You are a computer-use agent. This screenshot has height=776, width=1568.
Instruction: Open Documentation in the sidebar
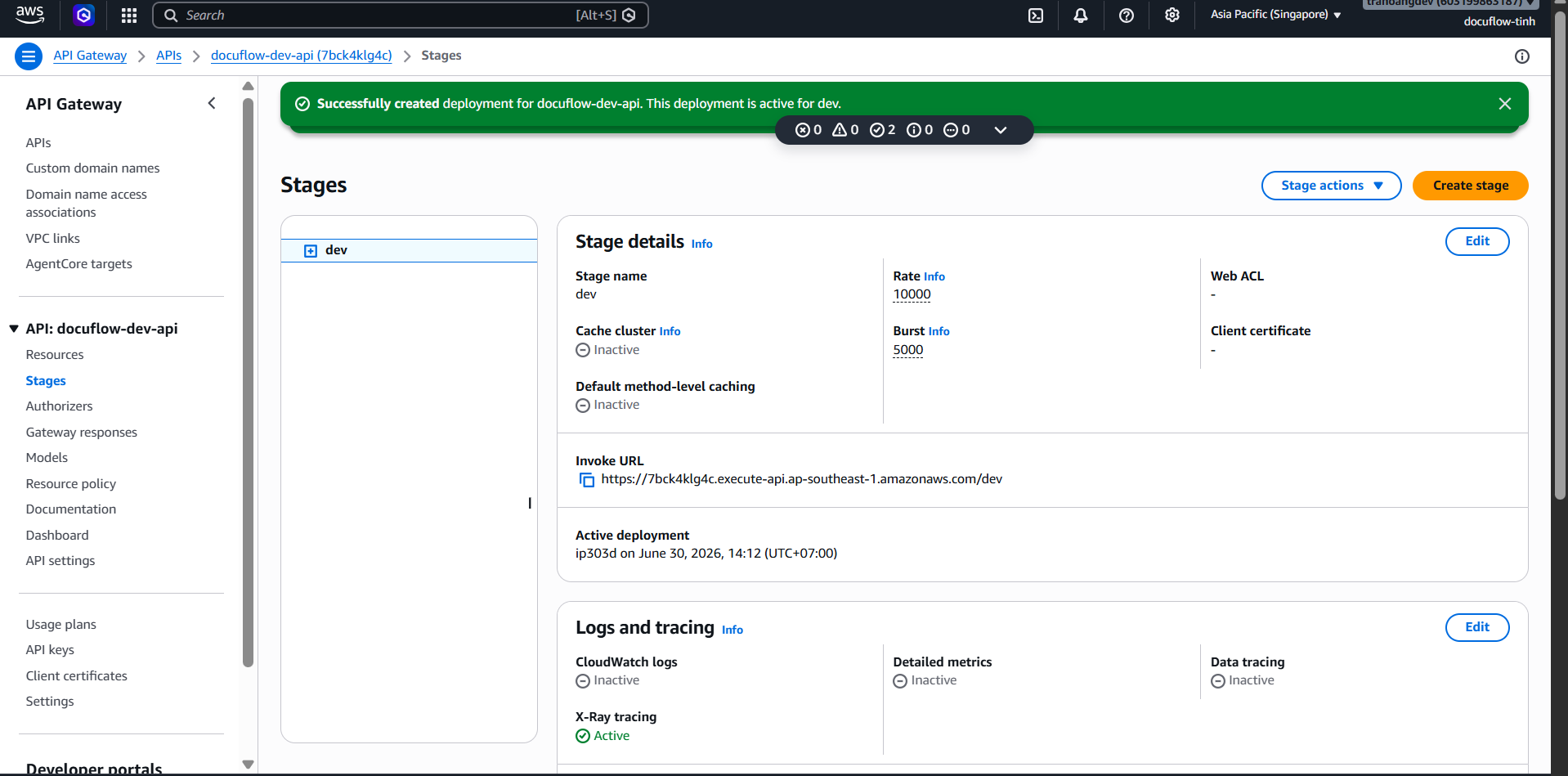(x=70, y=509)
